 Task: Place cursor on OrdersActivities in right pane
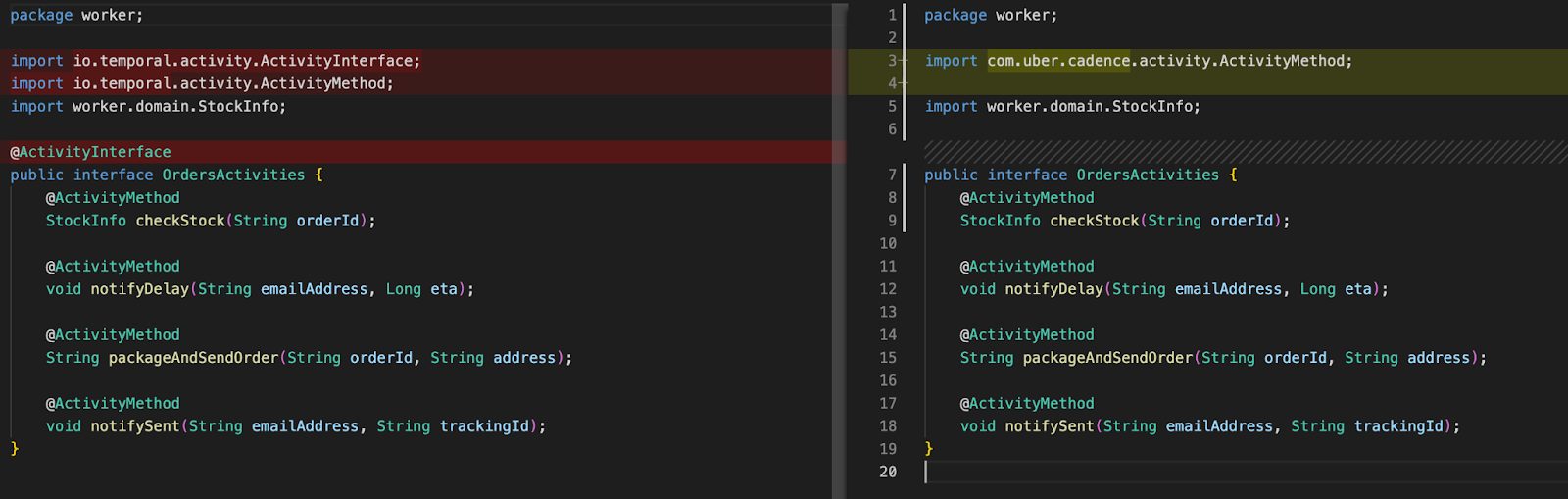[1148, 175]
